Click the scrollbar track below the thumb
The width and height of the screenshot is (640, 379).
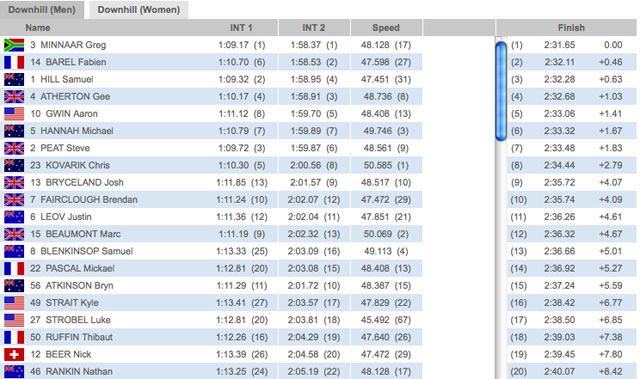[x=501, y=261]
